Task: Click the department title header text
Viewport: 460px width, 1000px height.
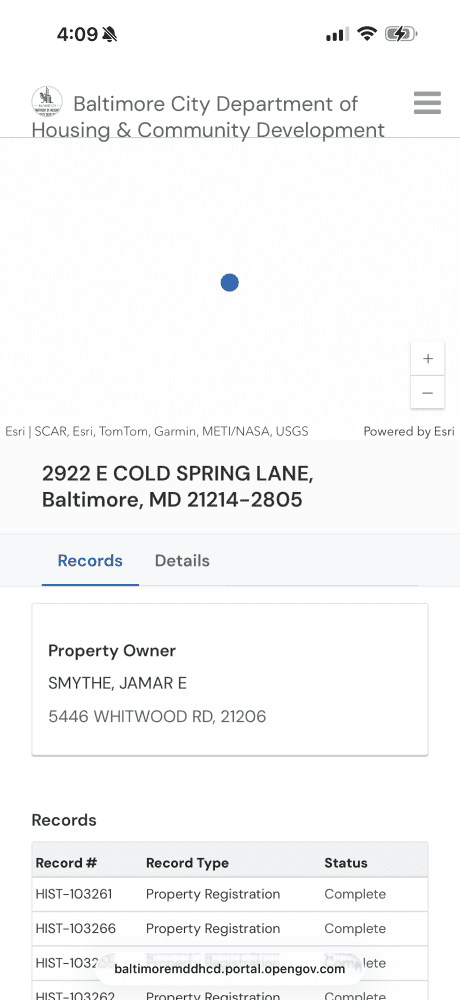Action: pos(208,117)
